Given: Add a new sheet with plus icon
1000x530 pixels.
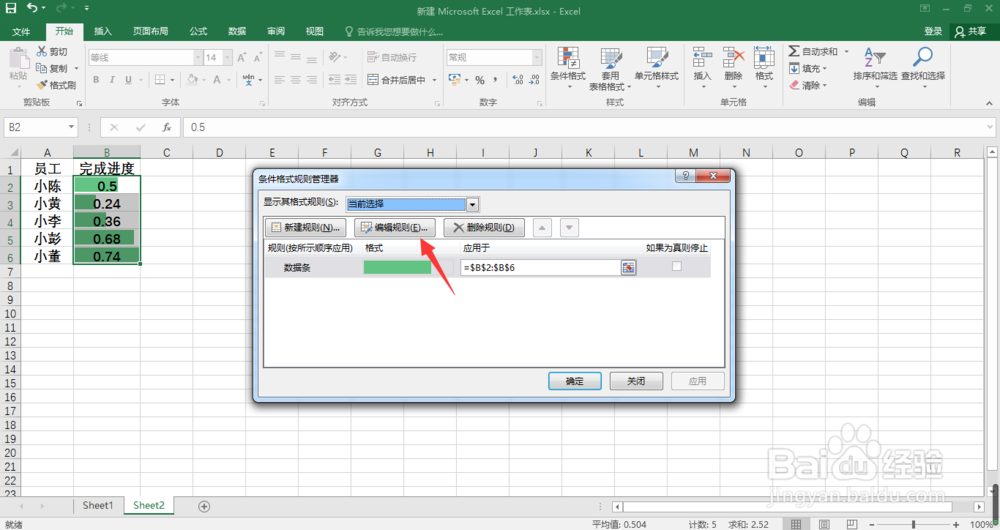Looking at the screenshot, I should click(x=204, y=506).
